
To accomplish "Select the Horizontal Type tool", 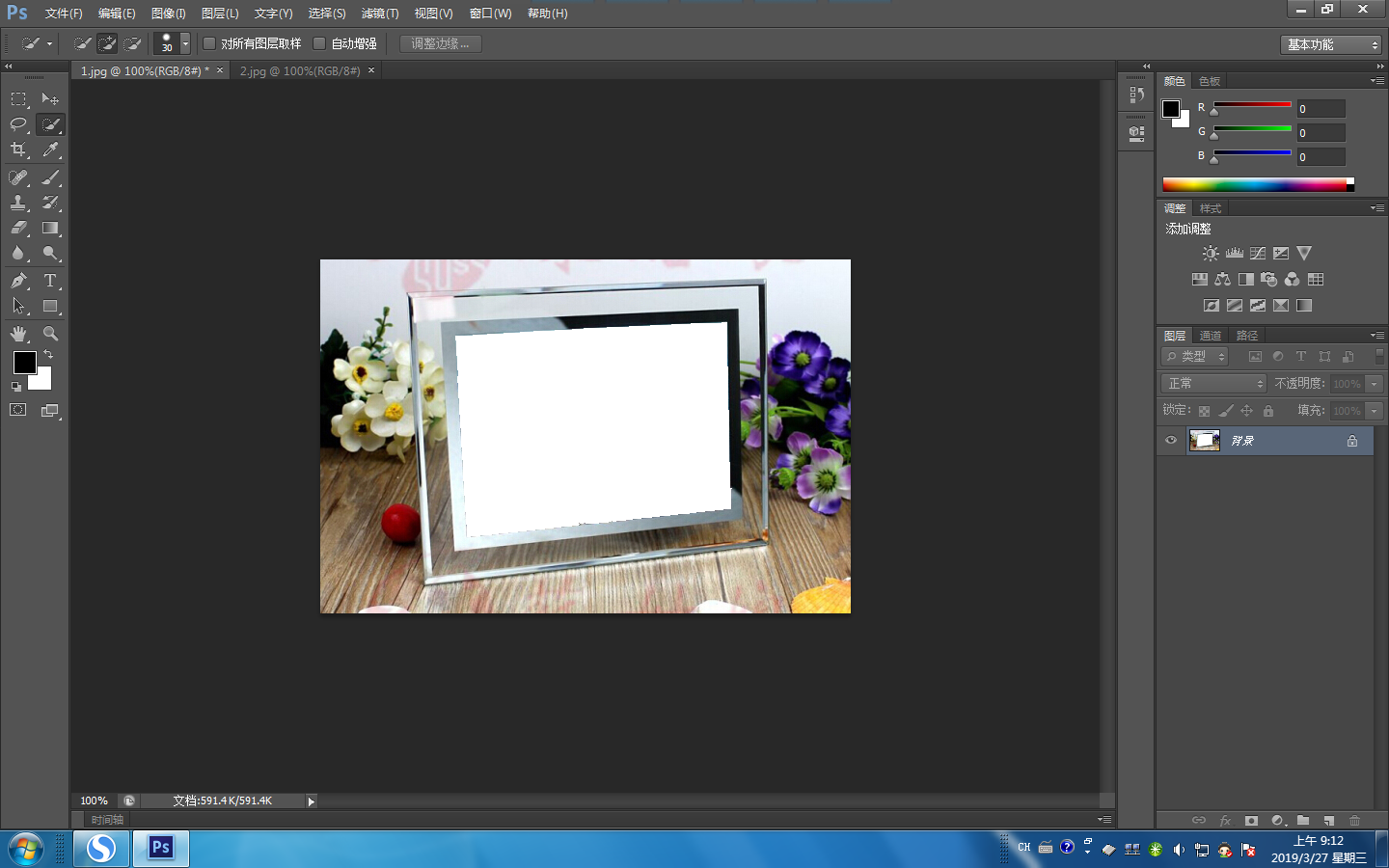I will tap(50, 281).
